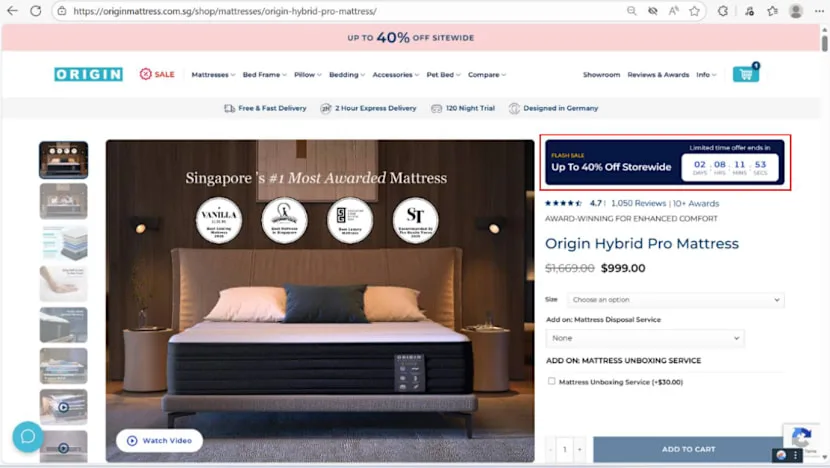Open the Showroom page
Image resolution: width=830 pixels, height=468 pixels.
[601, 75]
